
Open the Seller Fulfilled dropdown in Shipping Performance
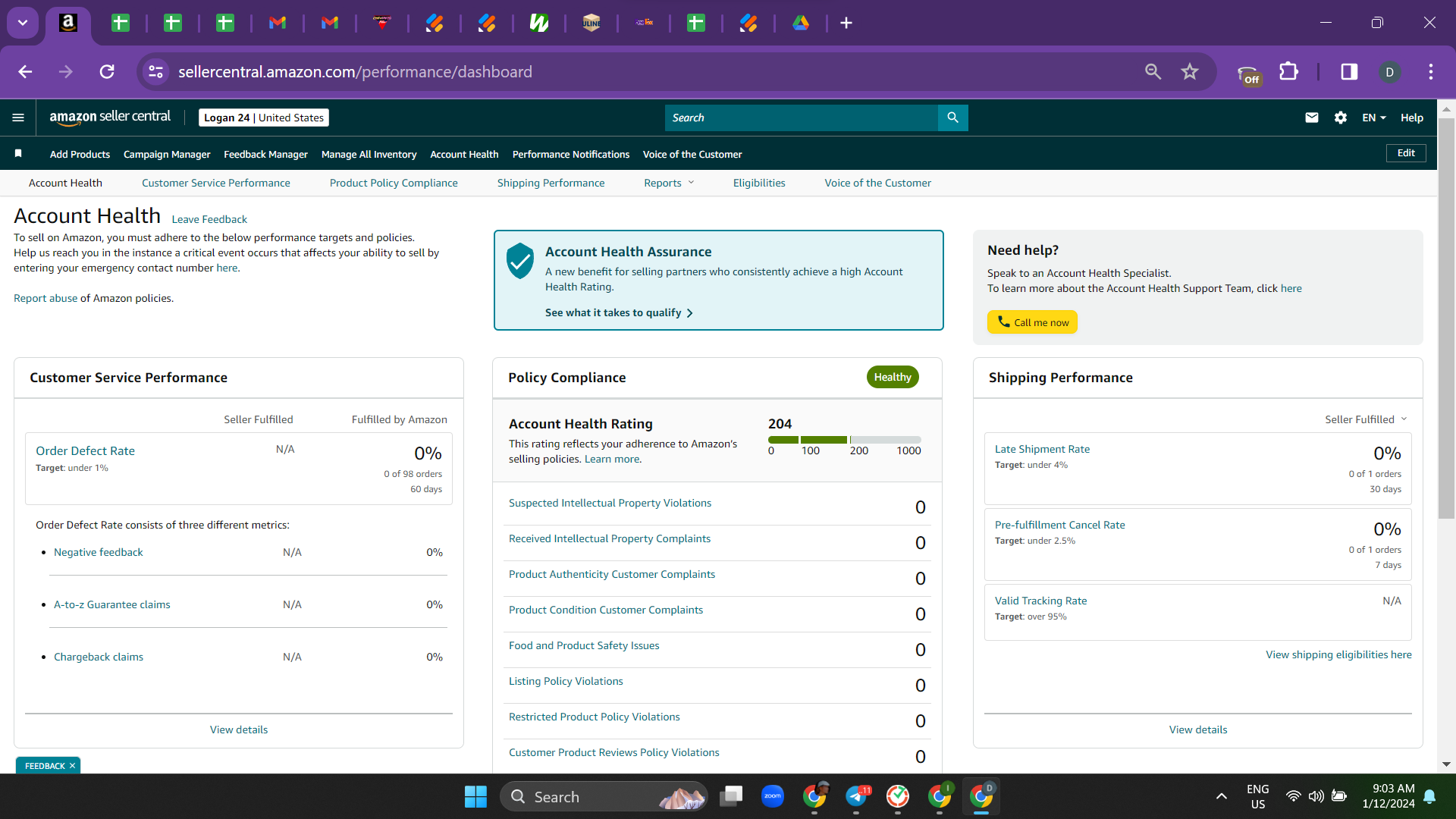click(x=1366, y=419)
